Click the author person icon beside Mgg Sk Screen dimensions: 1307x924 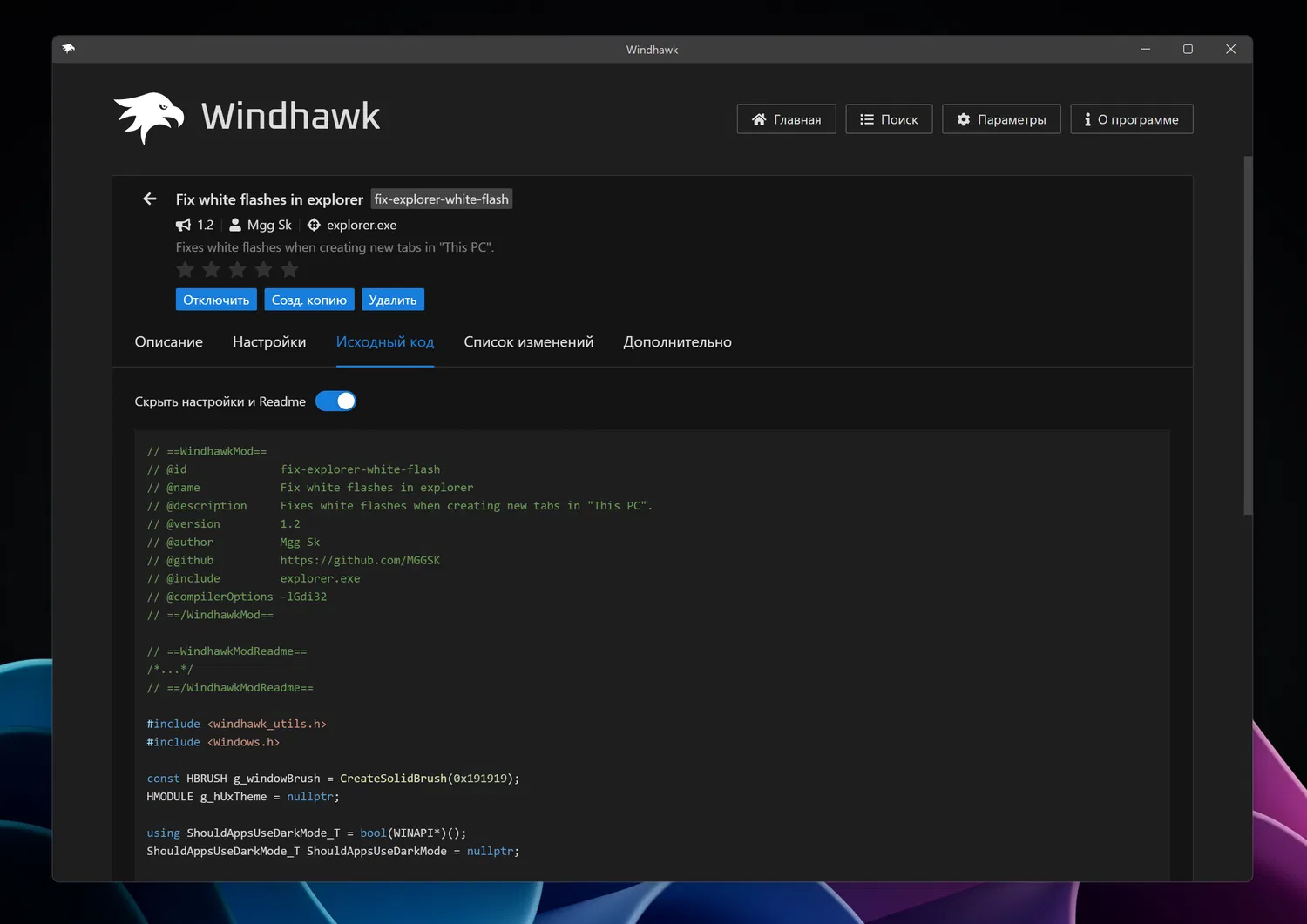235,225
